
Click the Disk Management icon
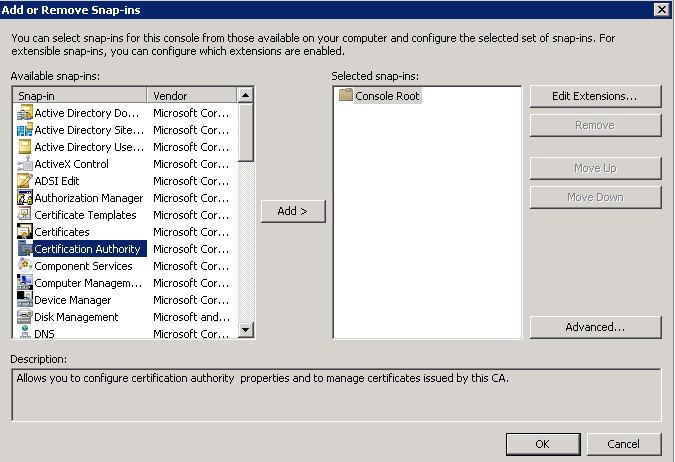pyautogui.click(x=25, y=317)
